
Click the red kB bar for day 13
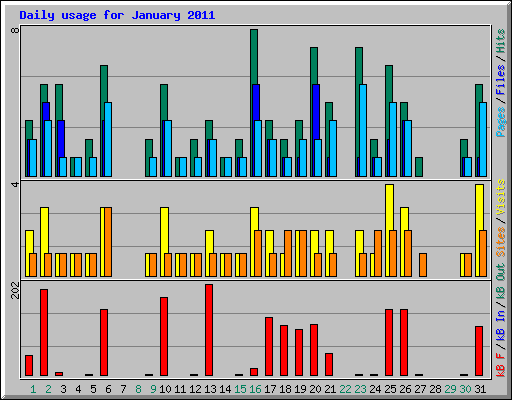209,330
